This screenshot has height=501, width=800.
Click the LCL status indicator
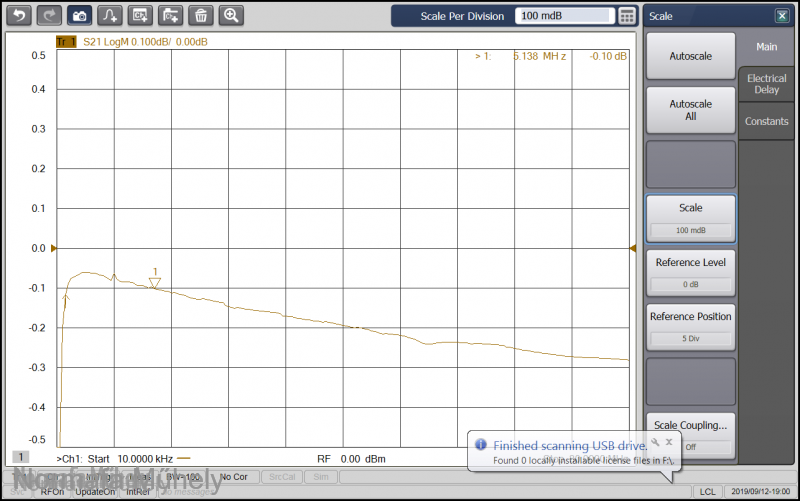coord(707,492)
